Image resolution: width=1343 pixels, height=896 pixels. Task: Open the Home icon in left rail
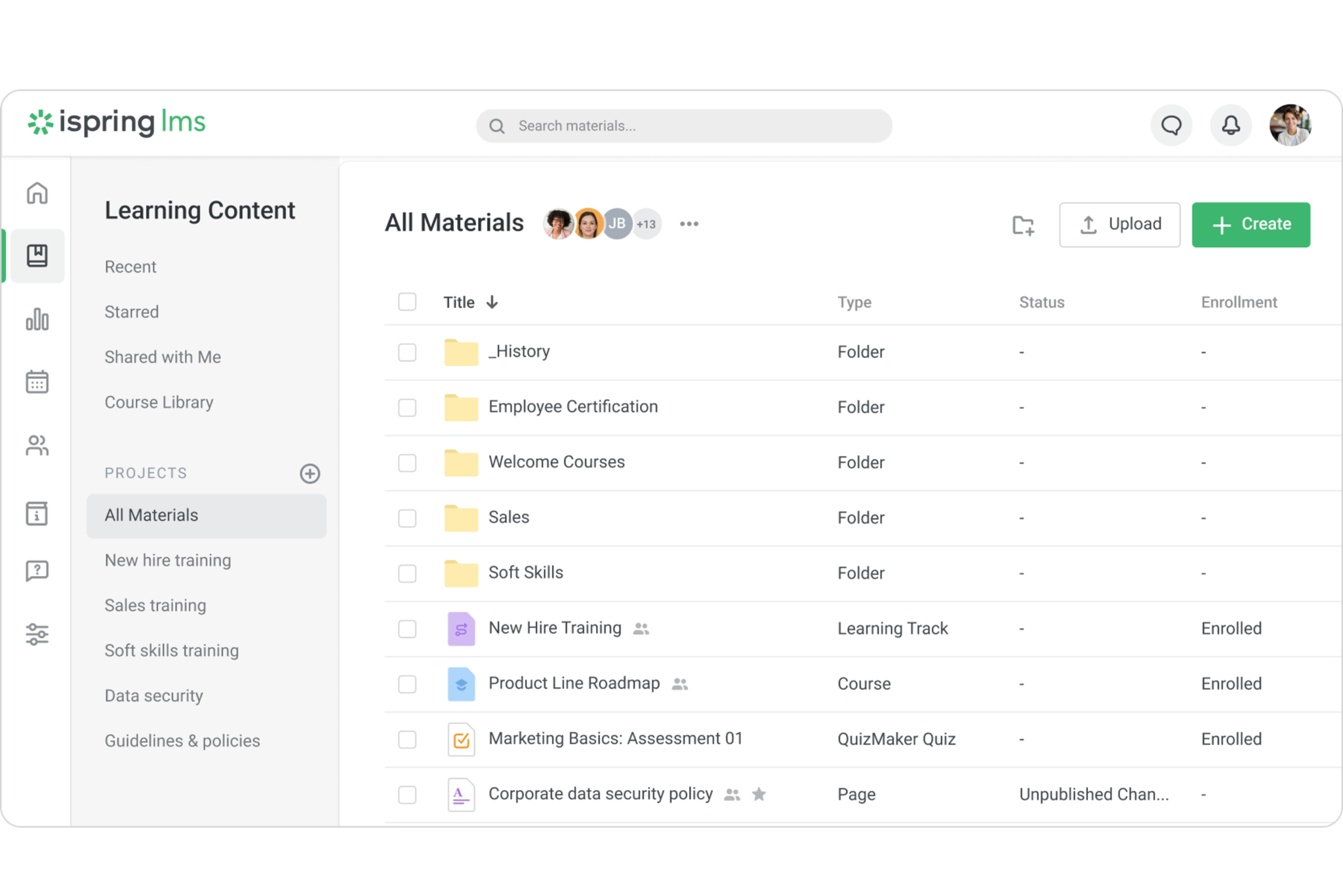pos(37,193)
